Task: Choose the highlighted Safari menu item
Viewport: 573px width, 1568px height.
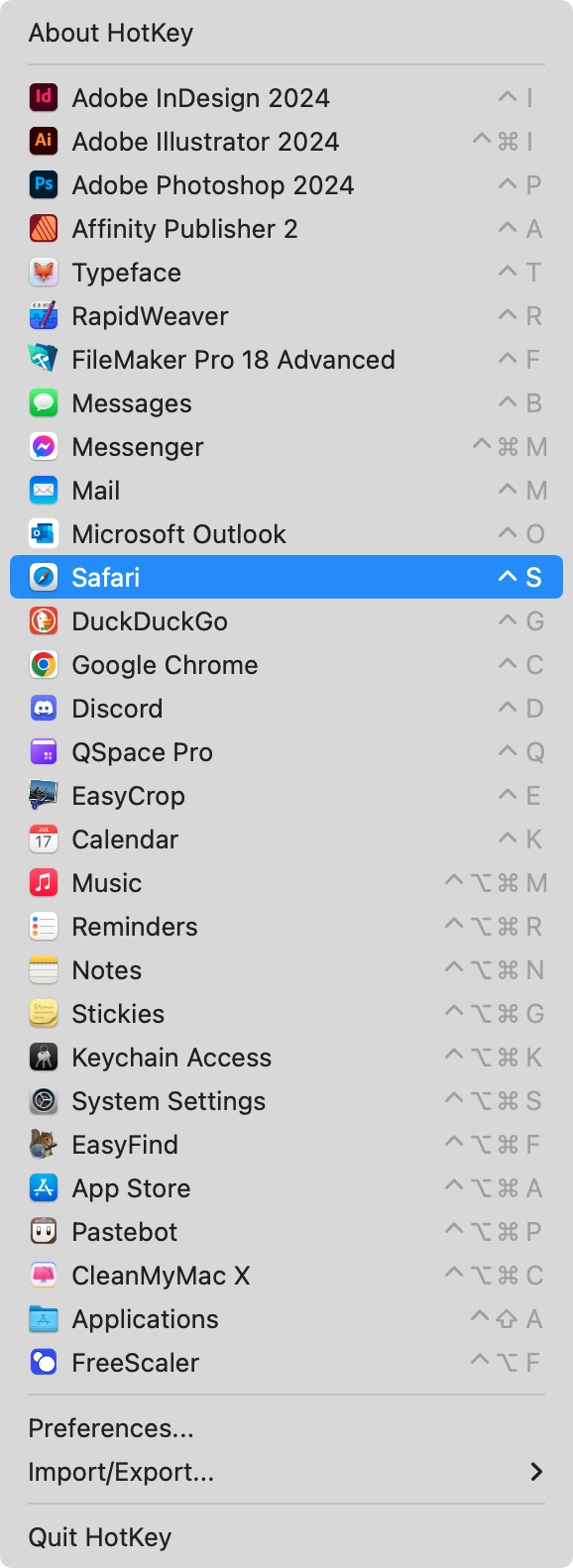Action: (286, 577)
